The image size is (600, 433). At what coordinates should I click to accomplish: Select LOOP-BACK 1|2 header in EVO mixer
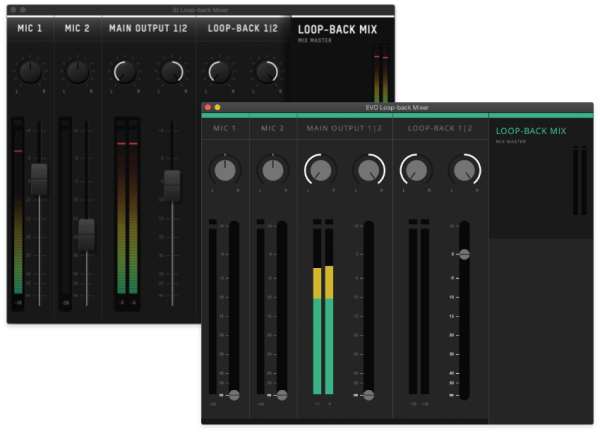pos(440,129)
